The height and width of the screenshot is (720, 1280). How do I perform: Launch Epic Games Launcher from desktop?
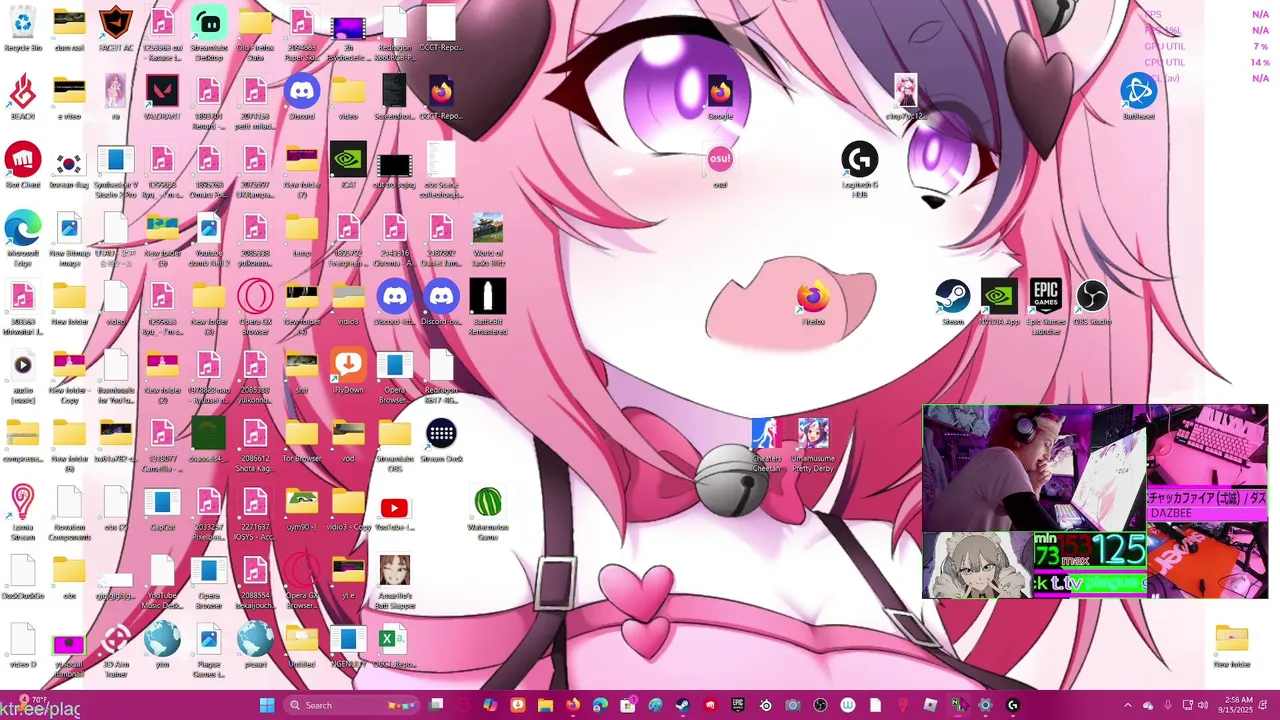pyautogui.click(x=1046, y=307)
